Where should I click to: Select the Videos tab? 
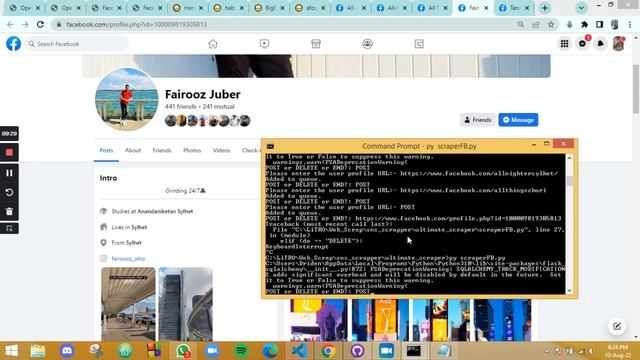click(x=221, y=150)
